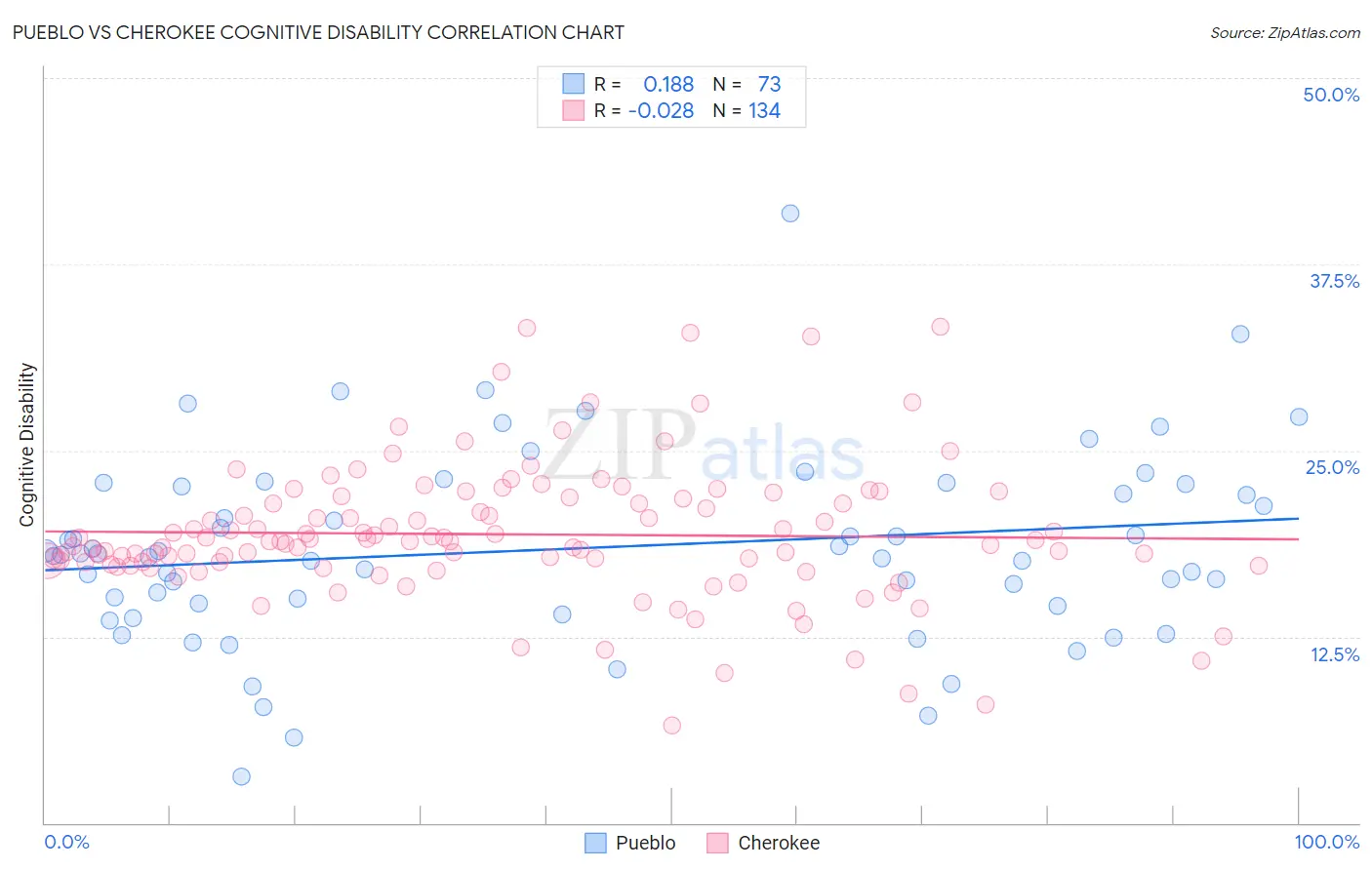
Task: Click the highest blue Pueblo data point
Action: point(790,214)
